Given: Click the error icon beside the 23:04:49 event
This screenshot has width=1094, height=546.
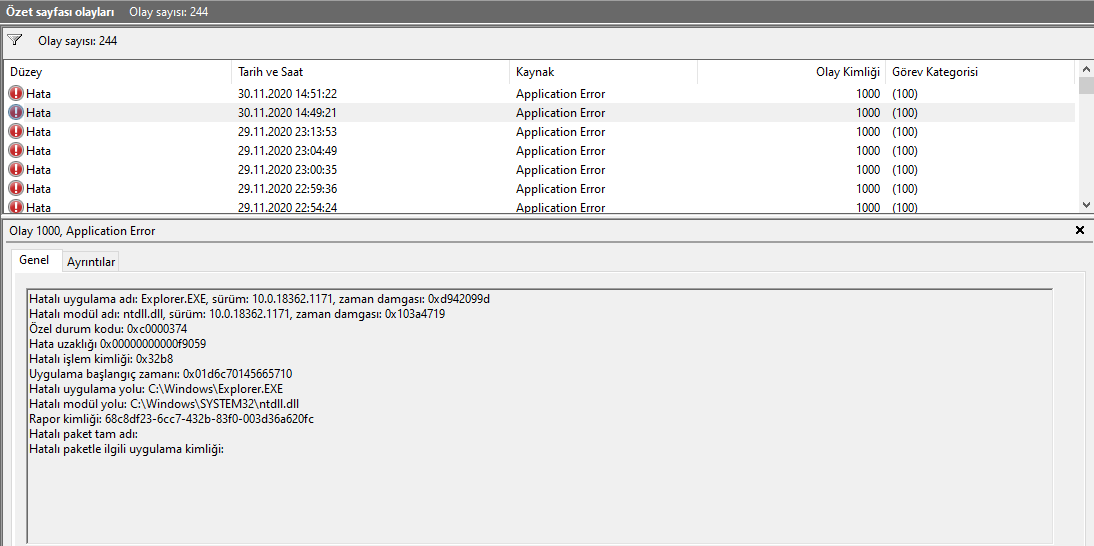Looking at the screenshot, I should 16,151.
